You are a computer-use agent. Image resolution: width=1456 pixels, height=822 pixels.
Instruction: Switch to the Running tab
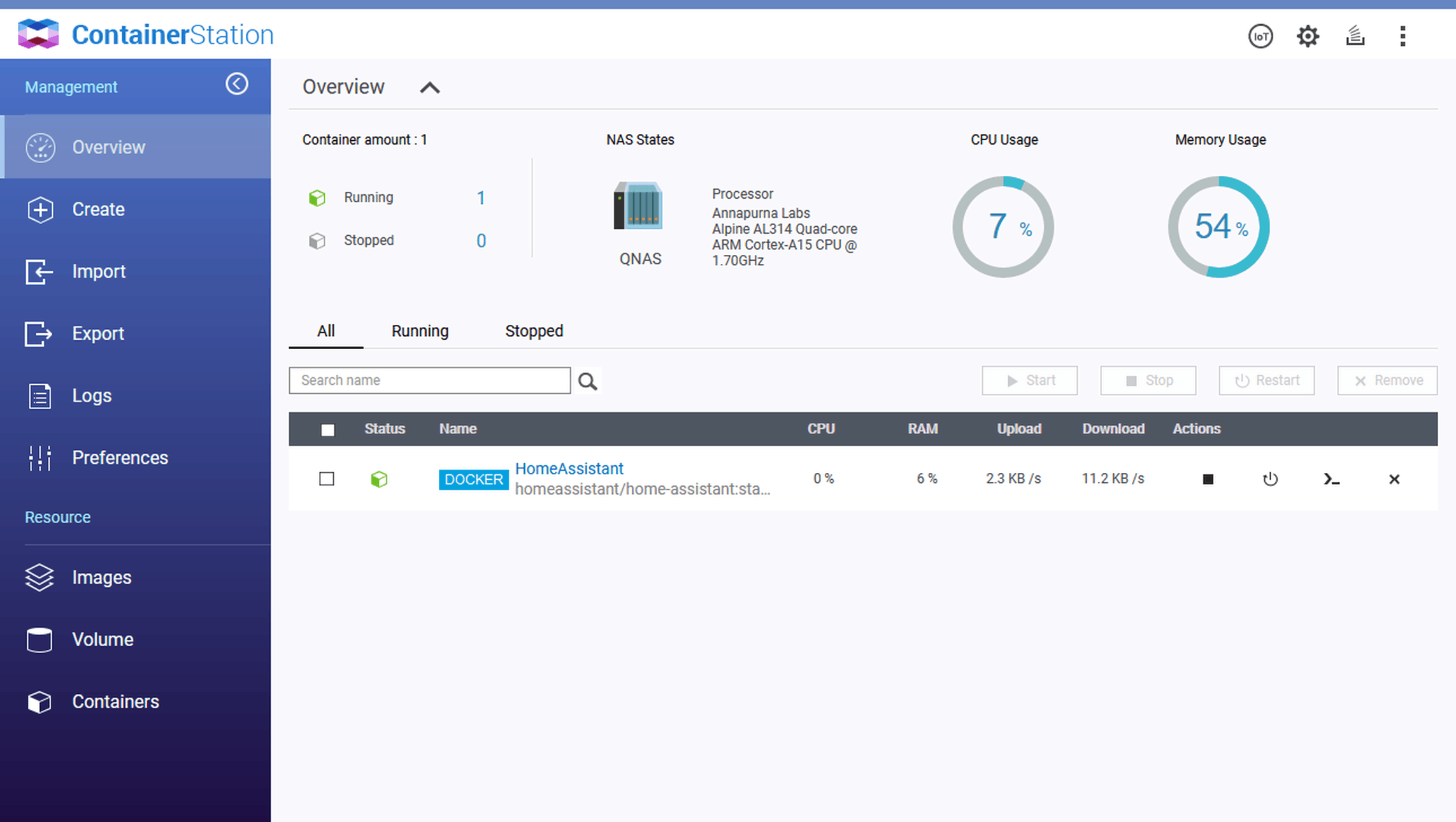420,331
